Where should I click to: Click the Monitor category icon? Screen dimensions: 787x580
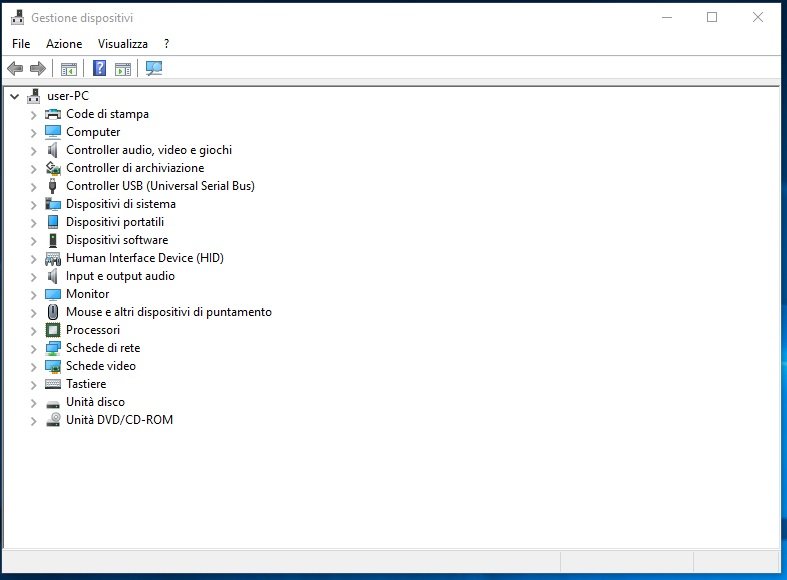point(53,294)
